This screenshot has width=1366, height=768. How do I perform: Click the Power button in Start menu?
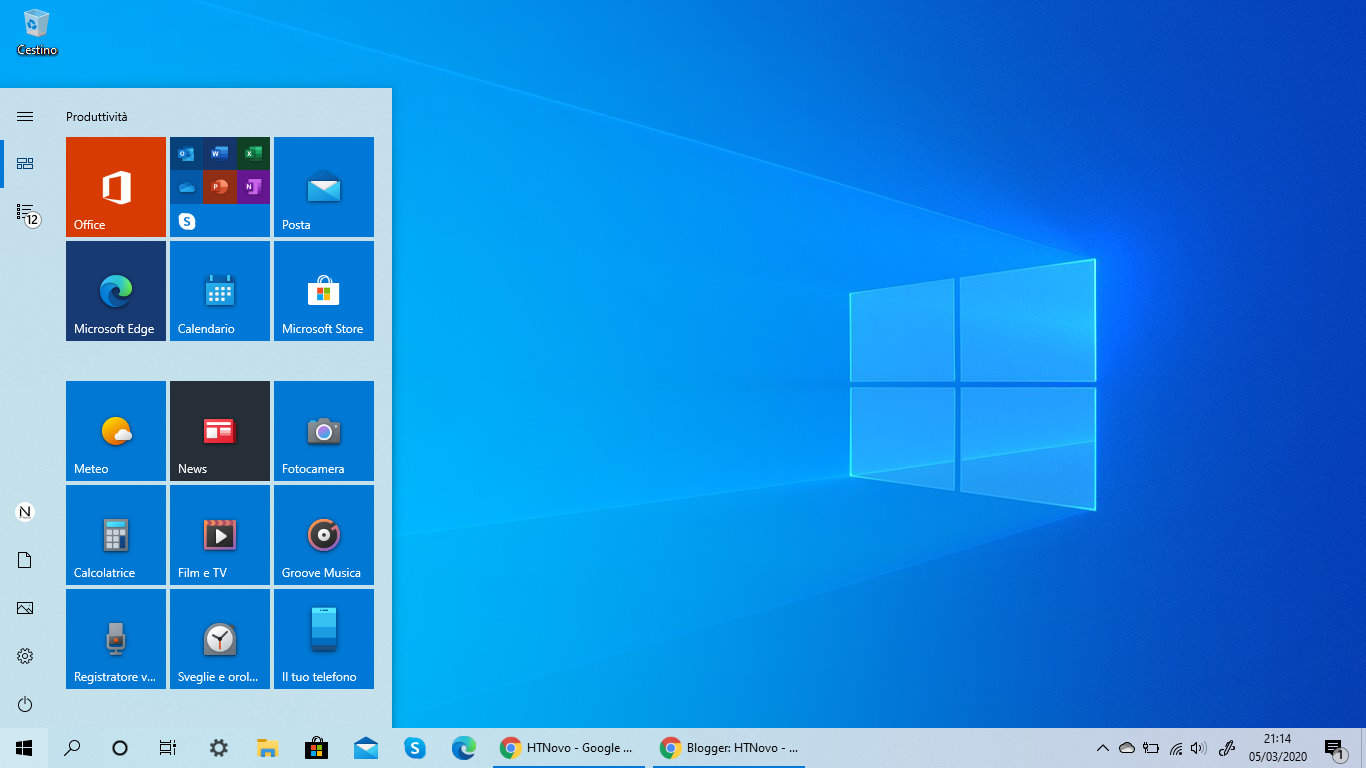pos(24,704)
